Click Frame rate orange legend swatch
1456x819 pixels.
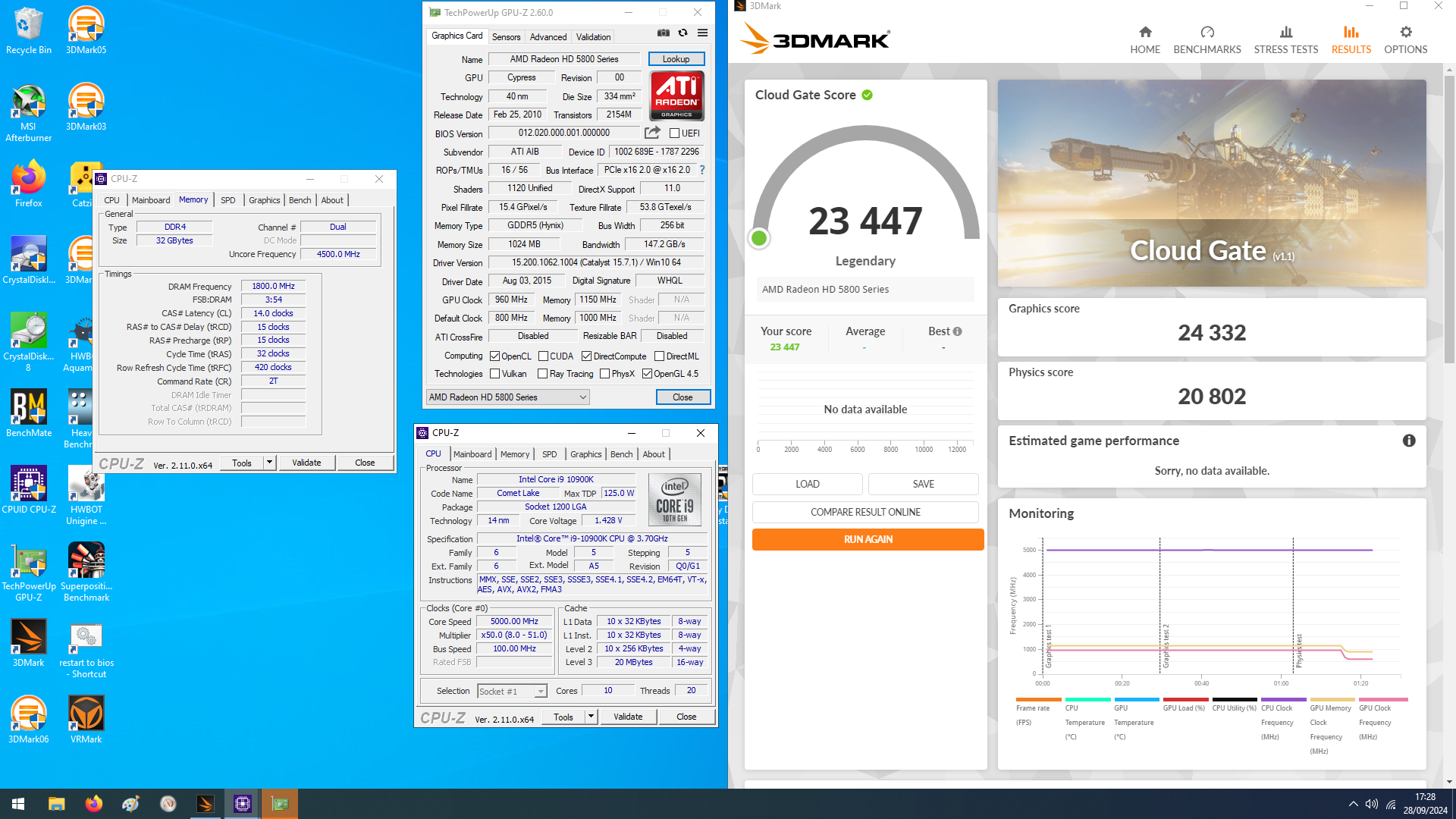[x=1038, y=699]
